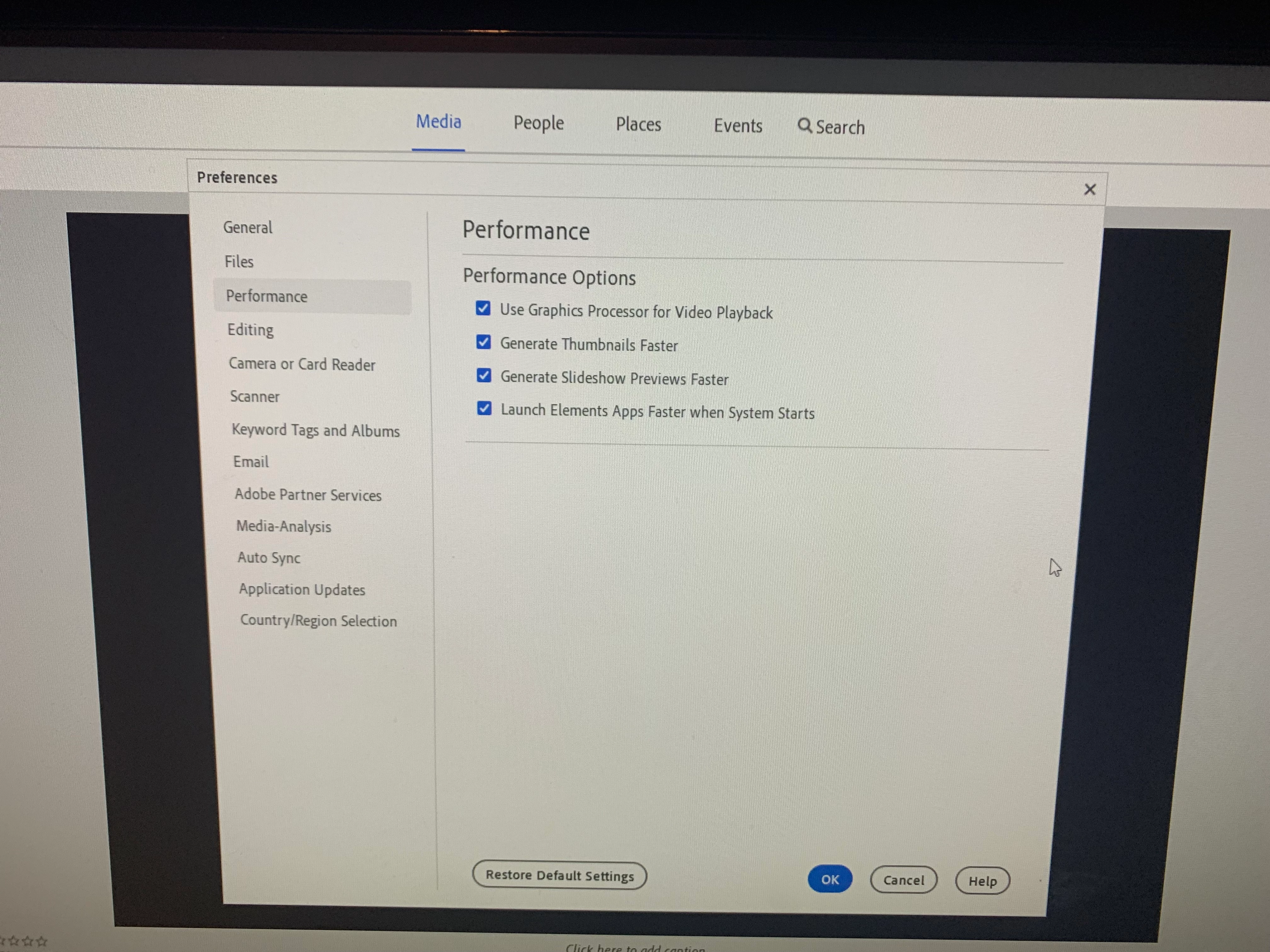Open Media-Analysis preferences

[283, 526]
